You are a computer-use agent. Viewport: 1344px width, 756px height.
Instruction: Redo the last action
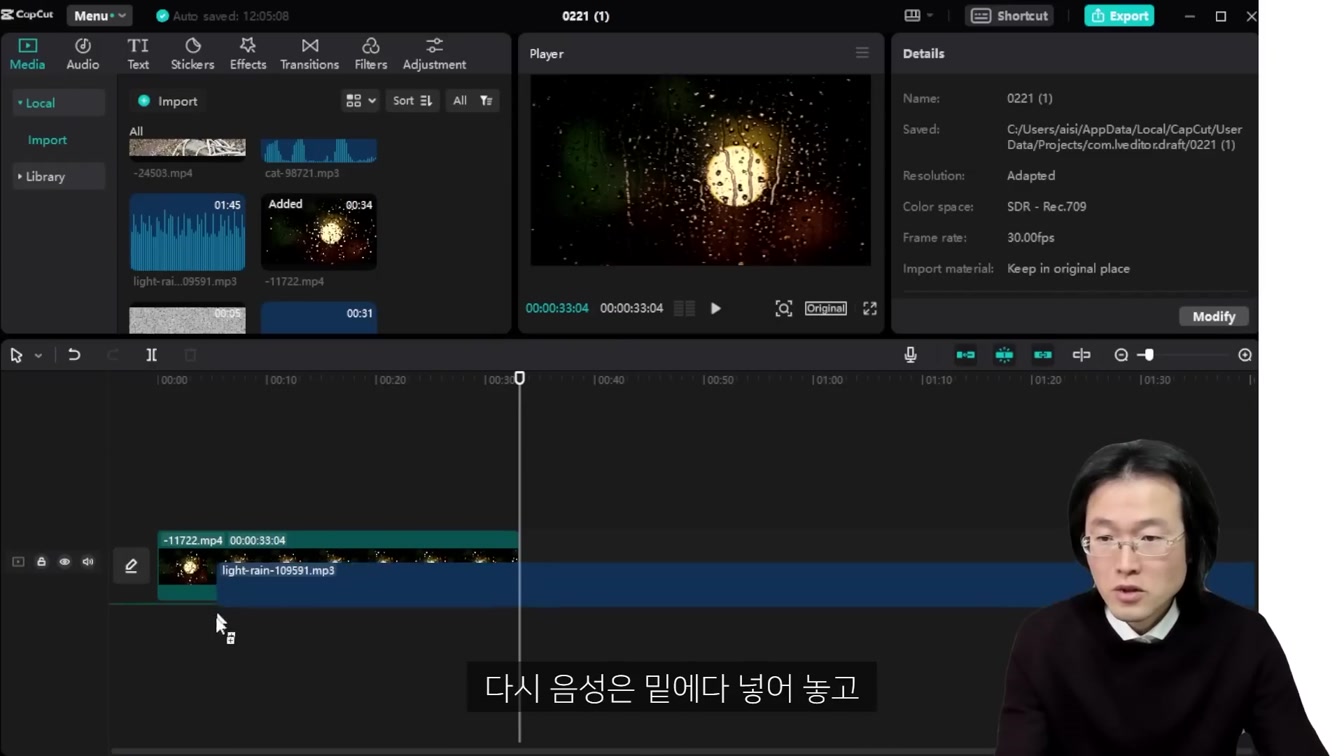[113, 355]
